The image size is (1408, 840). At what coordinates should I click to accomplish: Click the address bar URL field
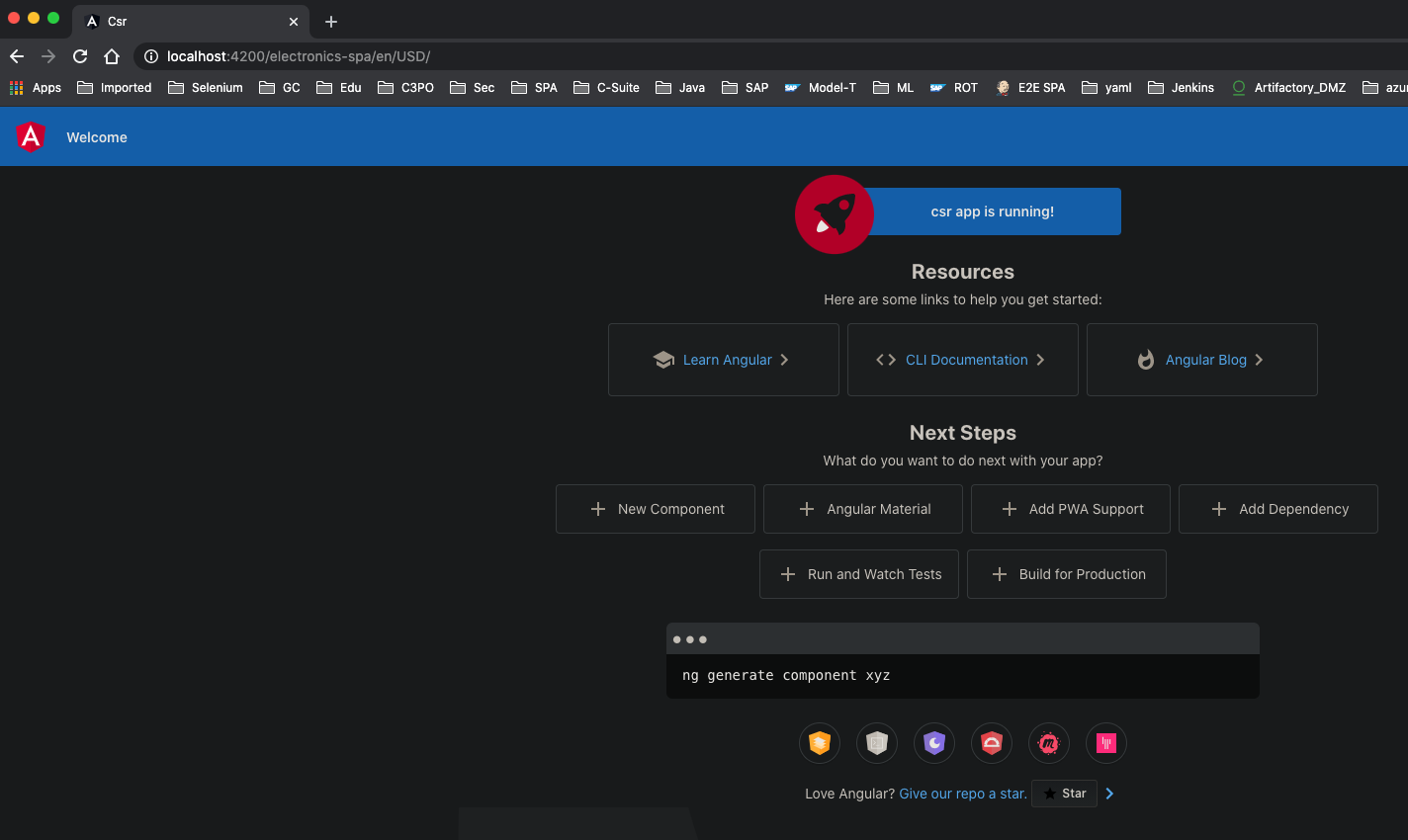[771, 56]
